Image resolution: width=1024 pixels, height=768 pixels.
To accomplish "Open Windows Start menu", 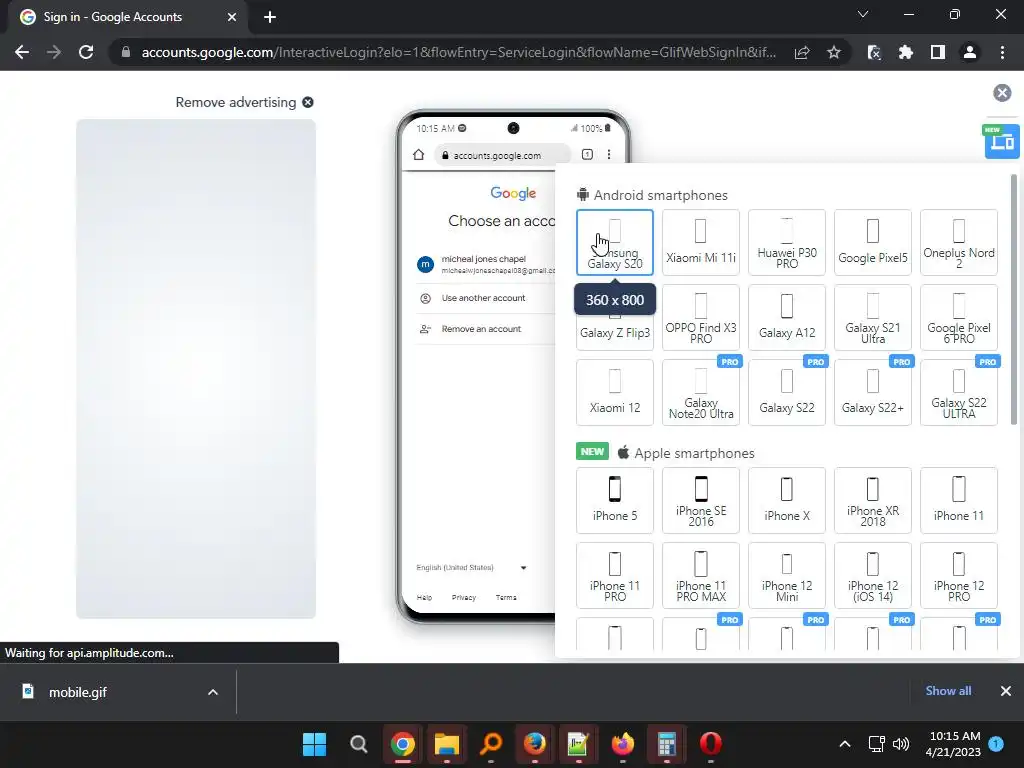I will tap(314, 744).
